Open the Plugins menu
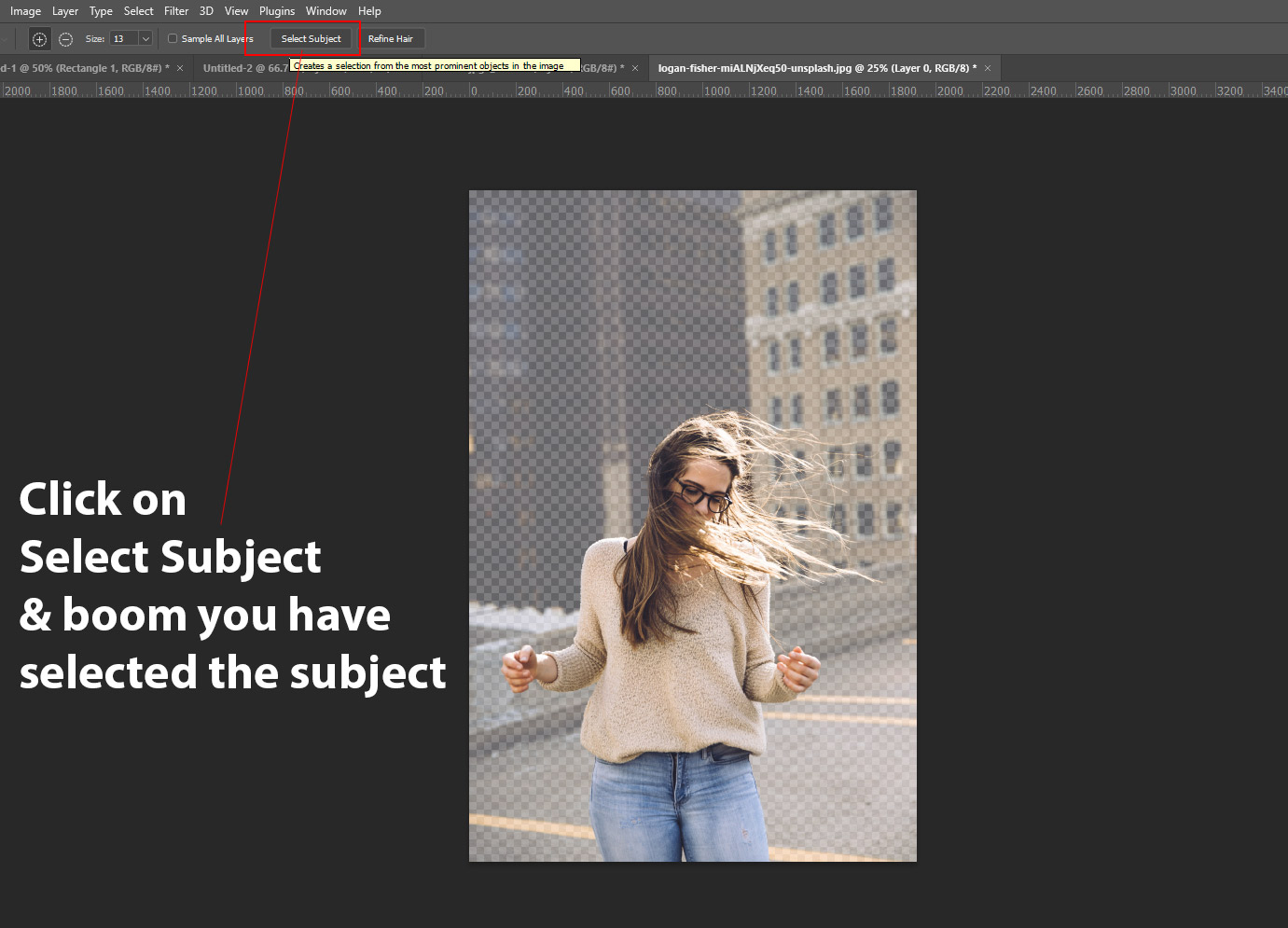 click(277, 11)
